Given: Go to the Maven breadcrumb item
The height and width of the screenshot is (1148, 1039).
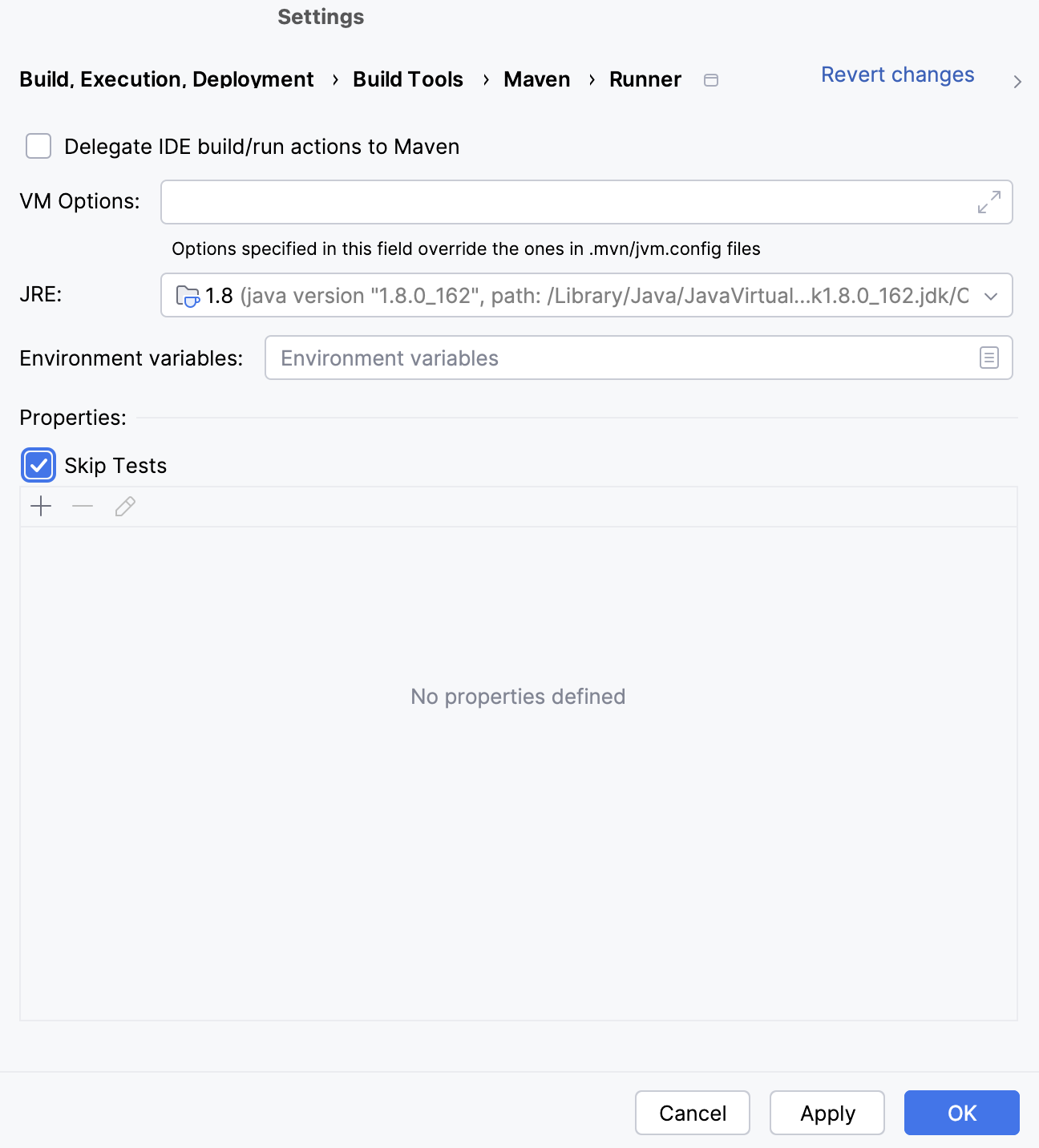Looking at the screenshot, I should click(536, 79).
